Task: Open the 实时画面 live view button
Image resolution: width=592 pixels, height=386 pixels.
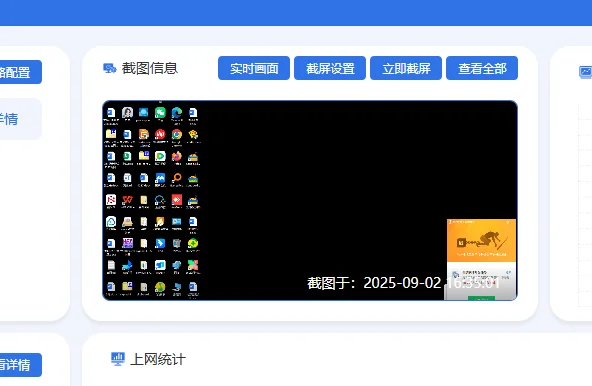Action: point(254,68)
